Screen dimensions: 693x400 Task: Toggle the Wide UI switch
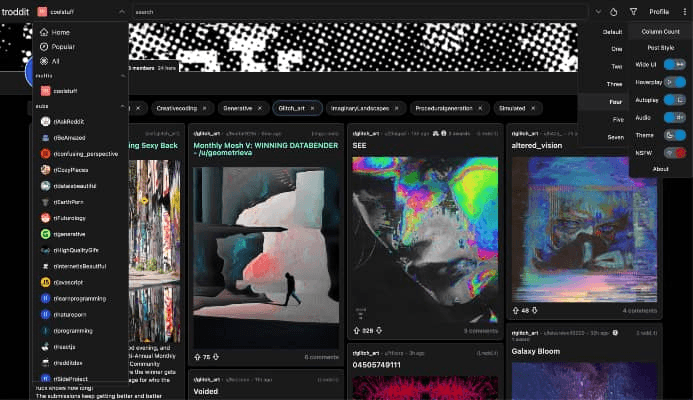click(x=675, y=65)
